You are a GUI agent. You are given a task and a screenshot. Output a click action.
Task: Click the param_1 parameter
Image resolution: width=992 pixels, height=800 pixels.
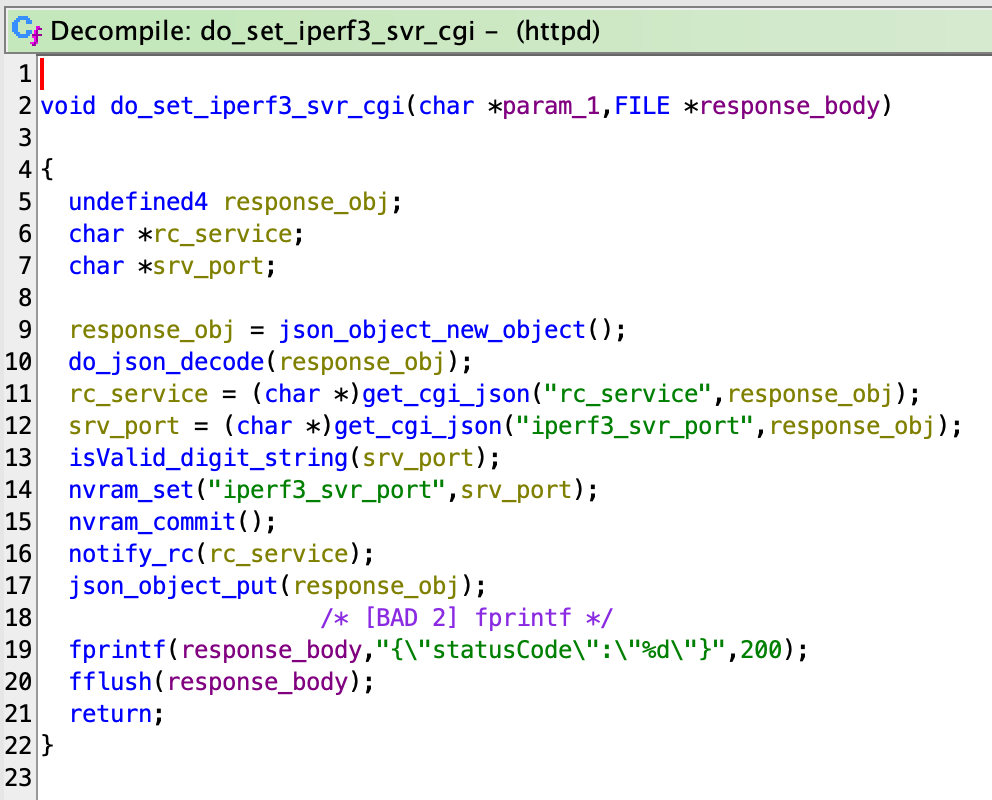pos(550,106)
